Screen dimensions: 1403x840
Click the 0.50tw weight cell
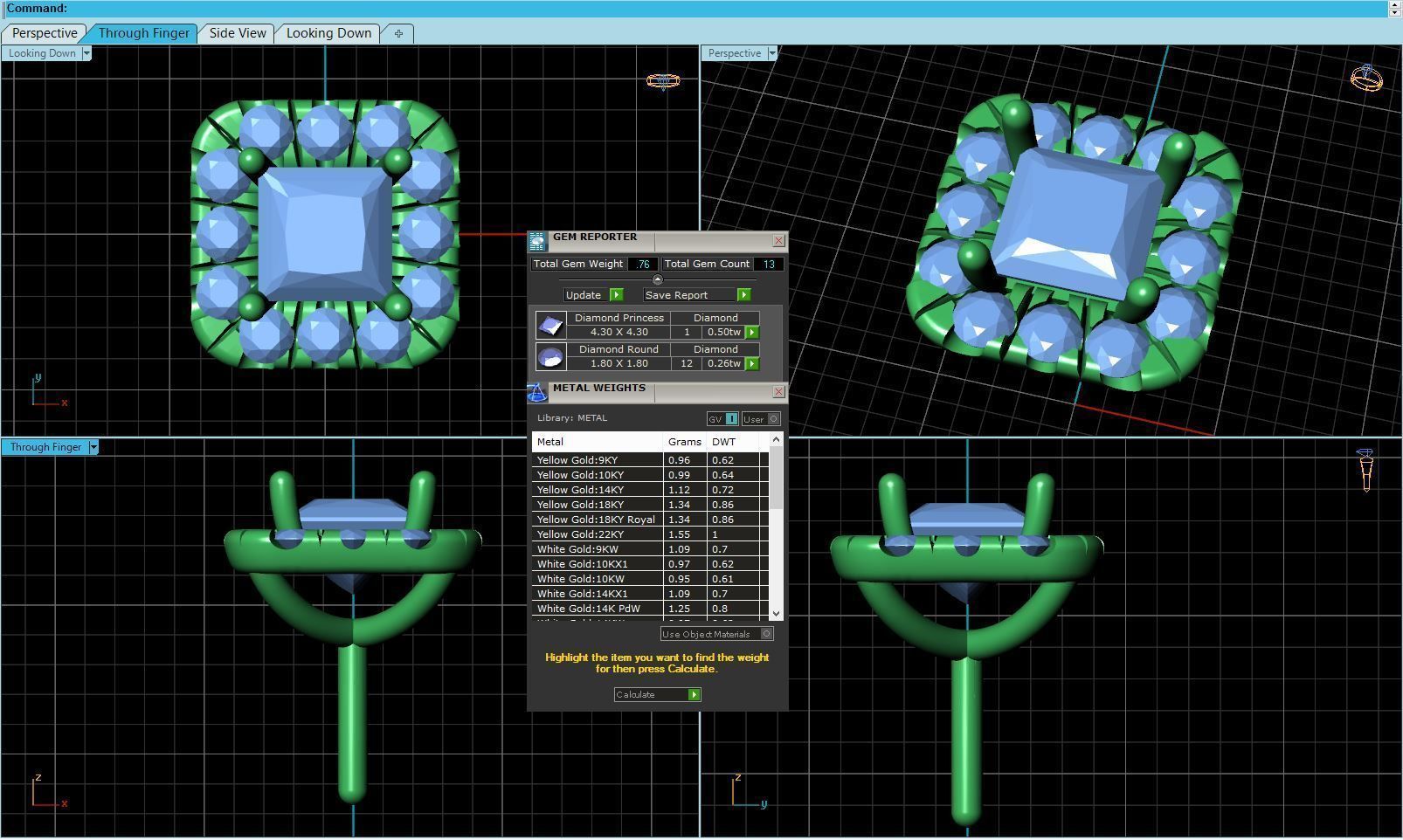click(723, 333)
